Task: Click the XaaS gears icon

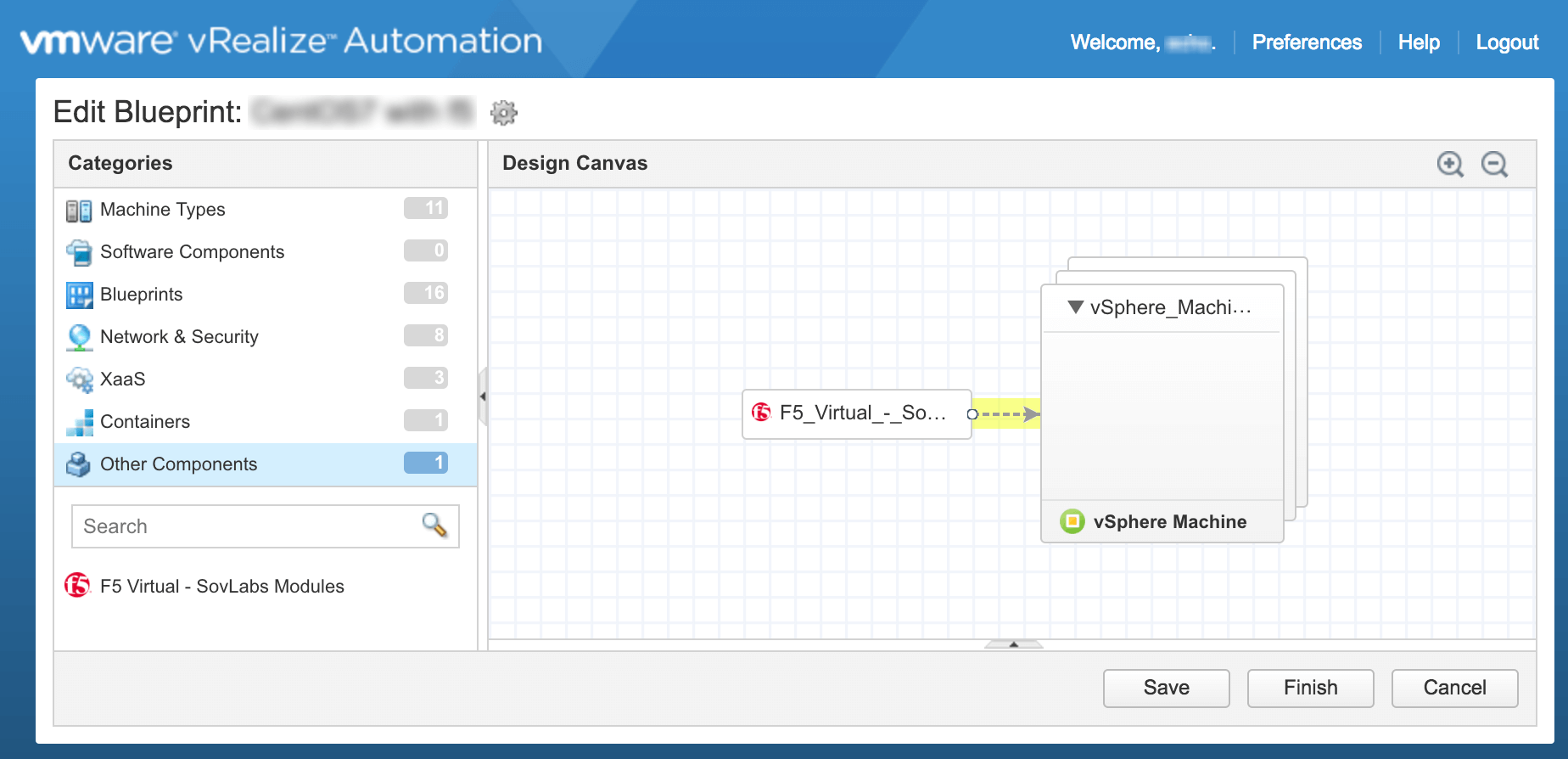Action: pos(79,379)
